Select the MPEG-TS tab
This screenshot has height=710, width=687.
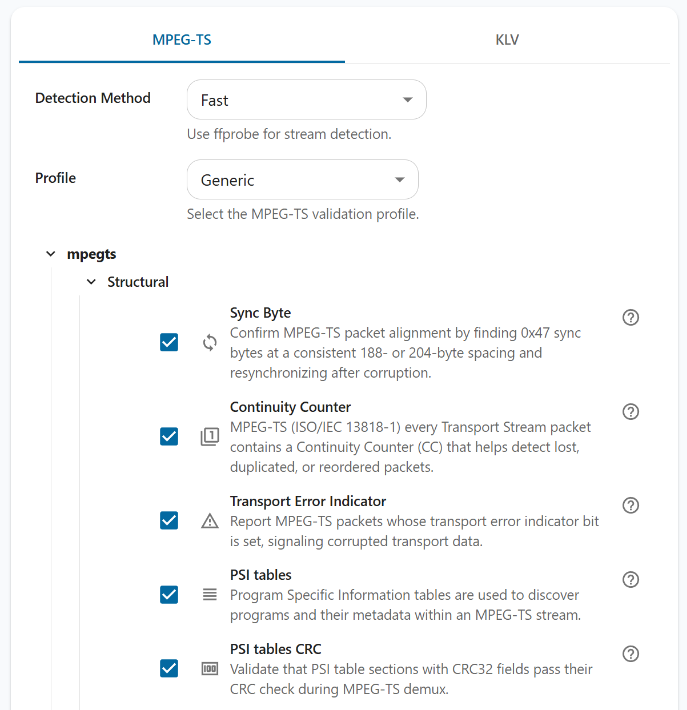181,40
